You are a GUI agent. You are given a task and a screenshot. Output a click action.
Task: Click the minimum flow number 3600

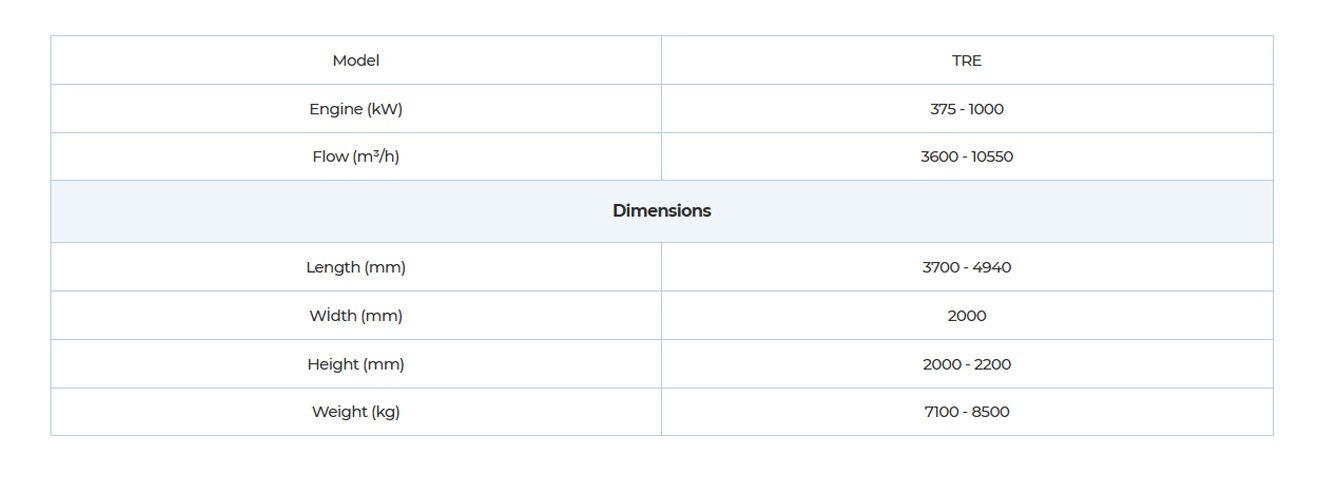click(939, 157)
